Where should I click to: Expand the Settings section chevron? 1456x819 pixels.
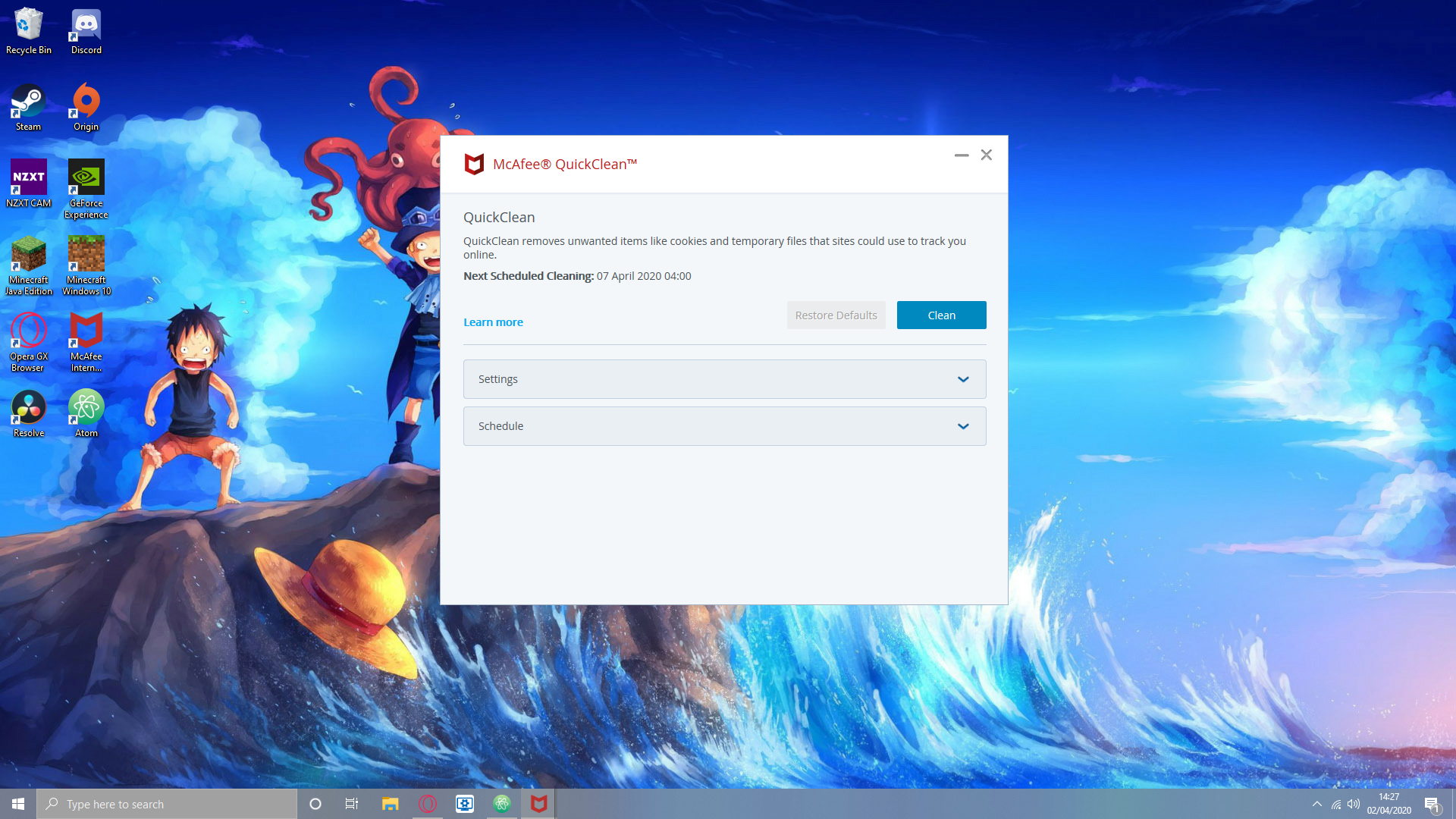(x=963, y=379)
